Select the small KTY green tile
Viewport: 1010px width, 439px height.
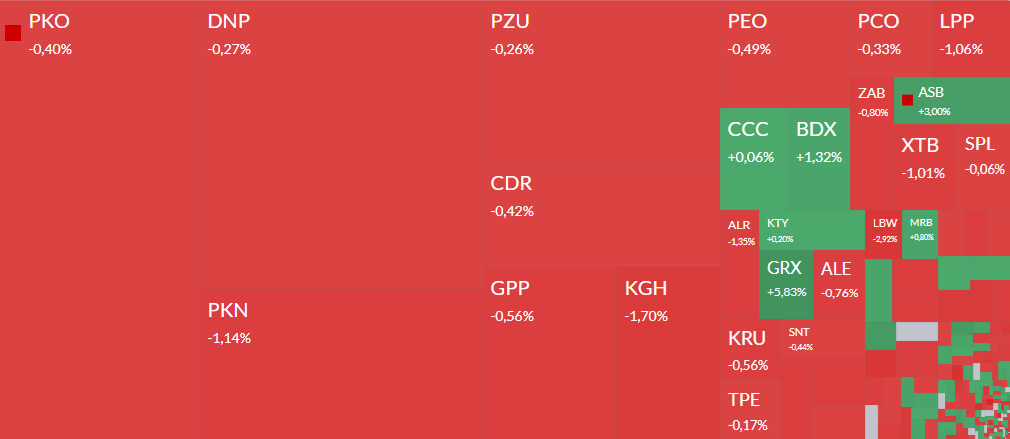812,230
